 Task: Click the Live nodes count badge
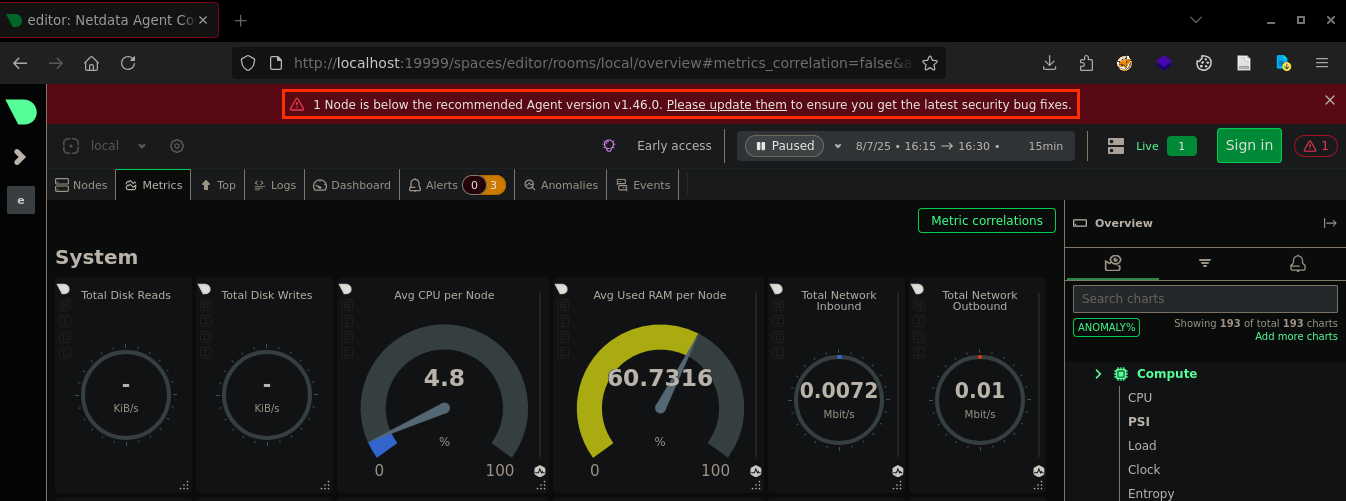(x=1181, y=146)
